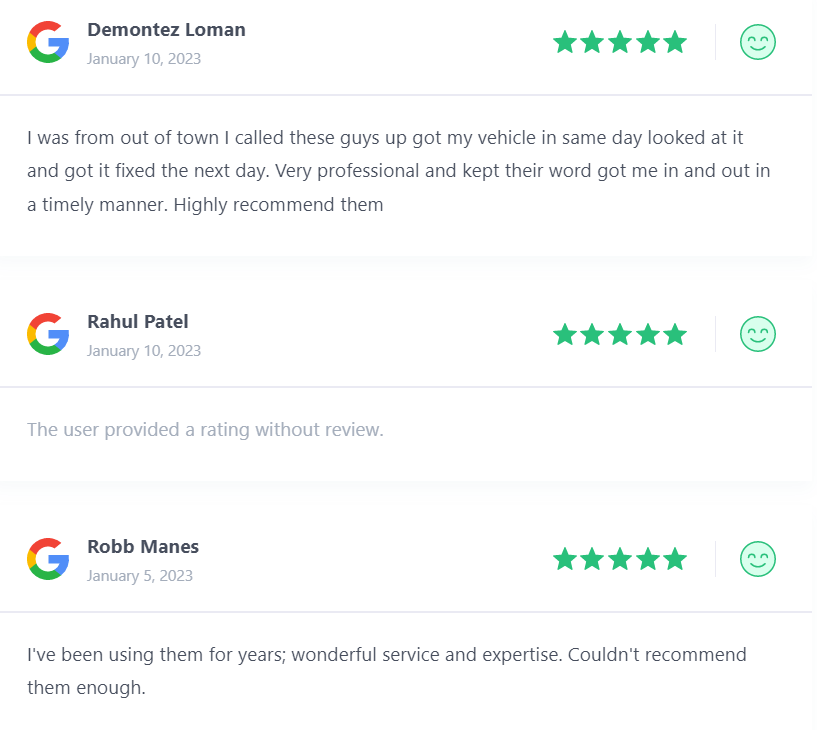The height and width of the screenshot is (730, 817).
Task: Open reviewer name Robb Manes
Action: (143, 547)
